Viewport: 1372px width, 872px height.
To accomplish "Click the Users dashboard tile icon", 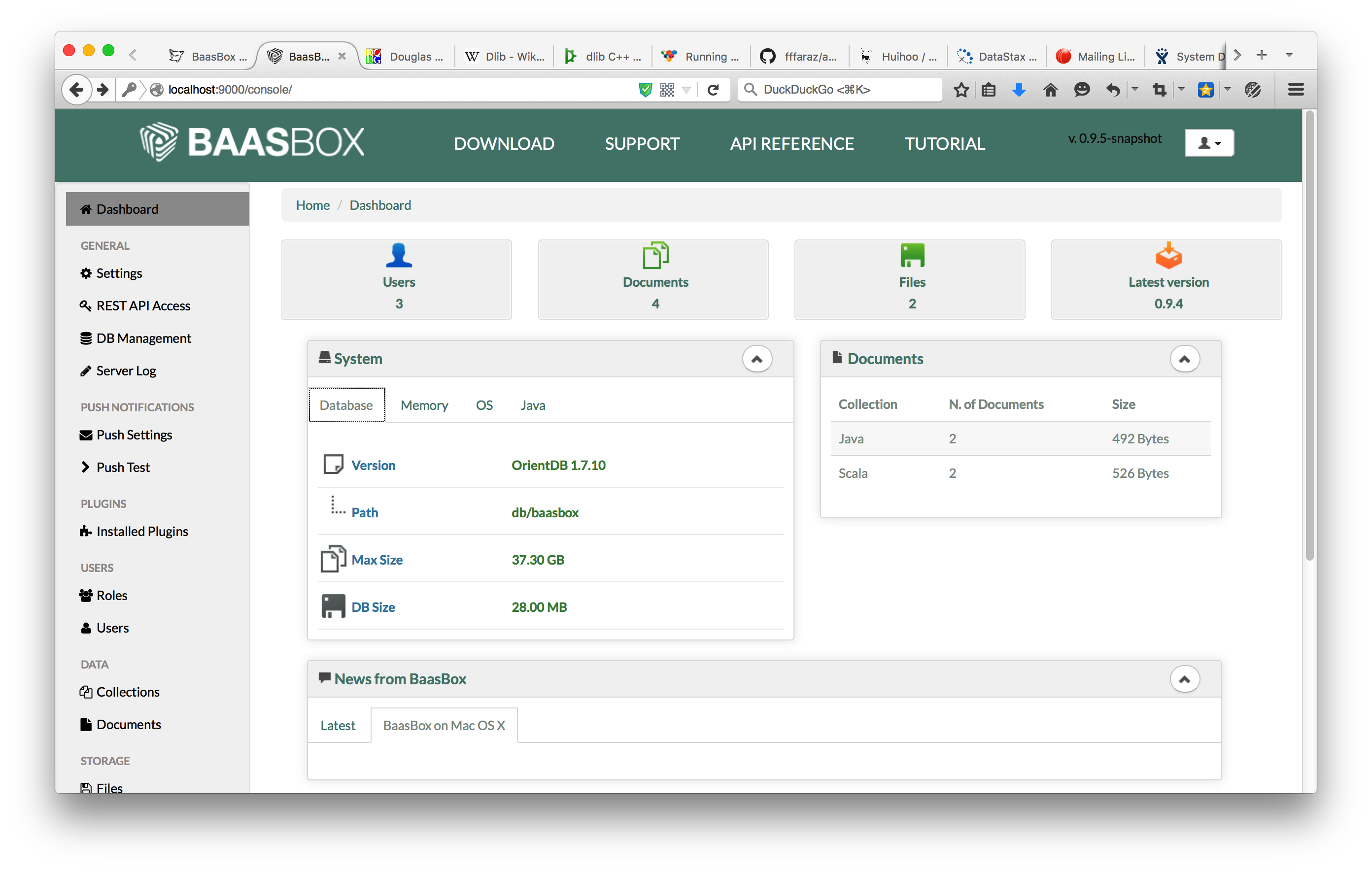I will click(398, 255).
